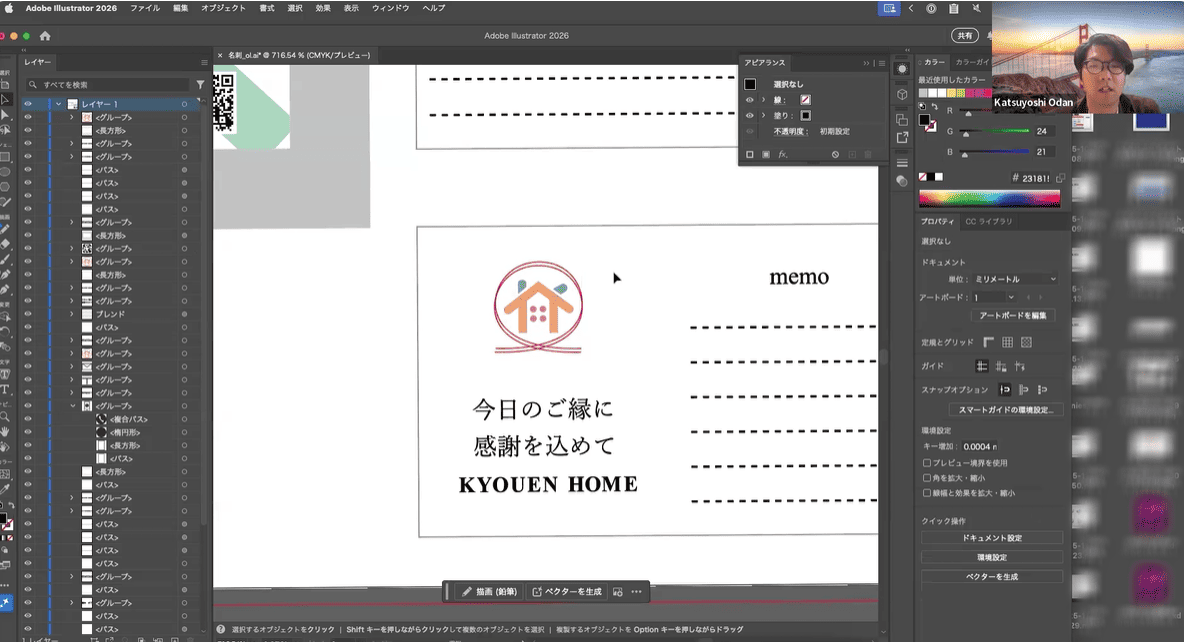Click the clear appearance icon in Appearance panel

point(835,155)
